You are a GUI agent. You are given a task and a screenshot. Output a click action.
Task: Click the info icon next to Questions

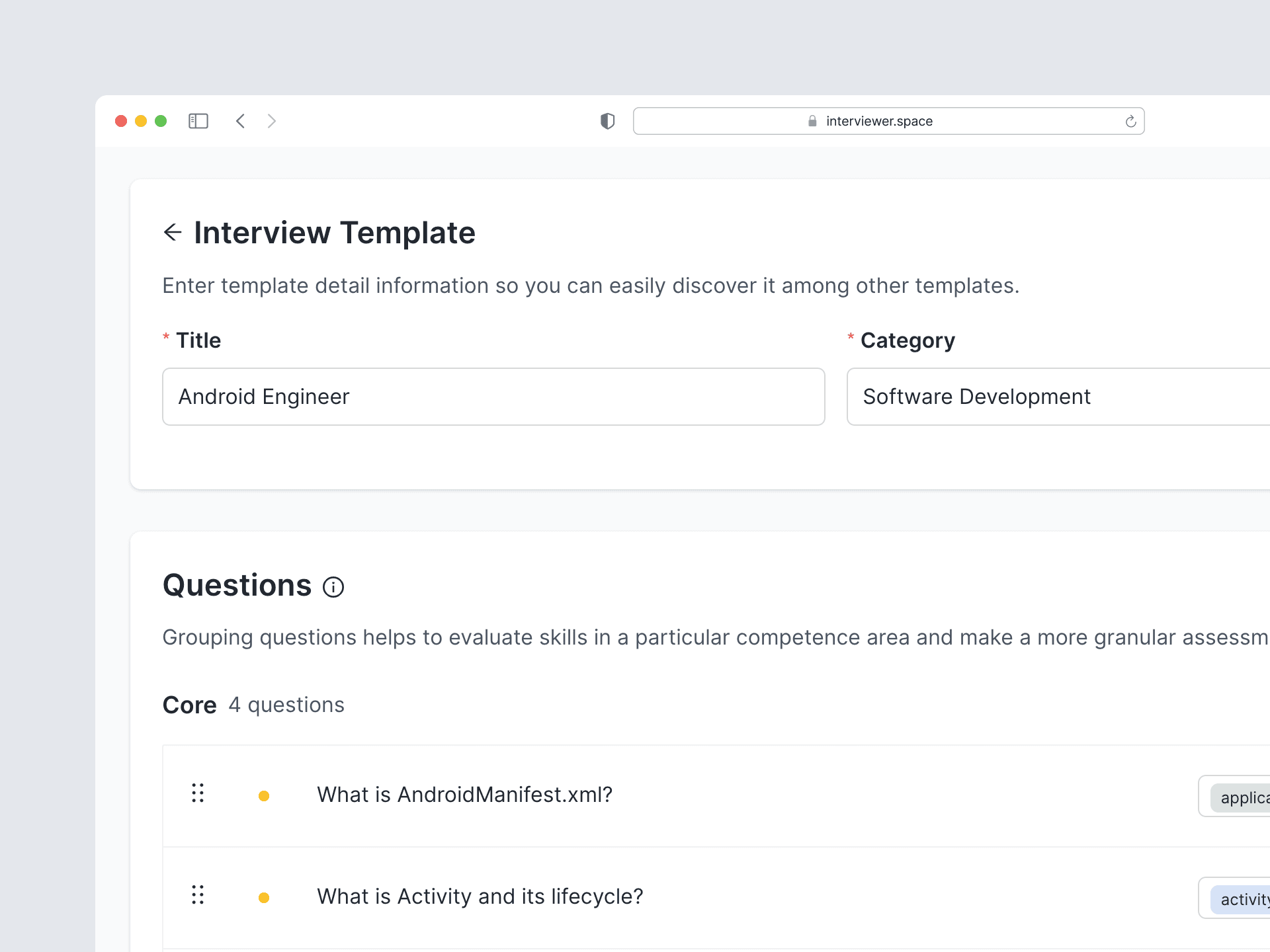(x=333, y=587)
